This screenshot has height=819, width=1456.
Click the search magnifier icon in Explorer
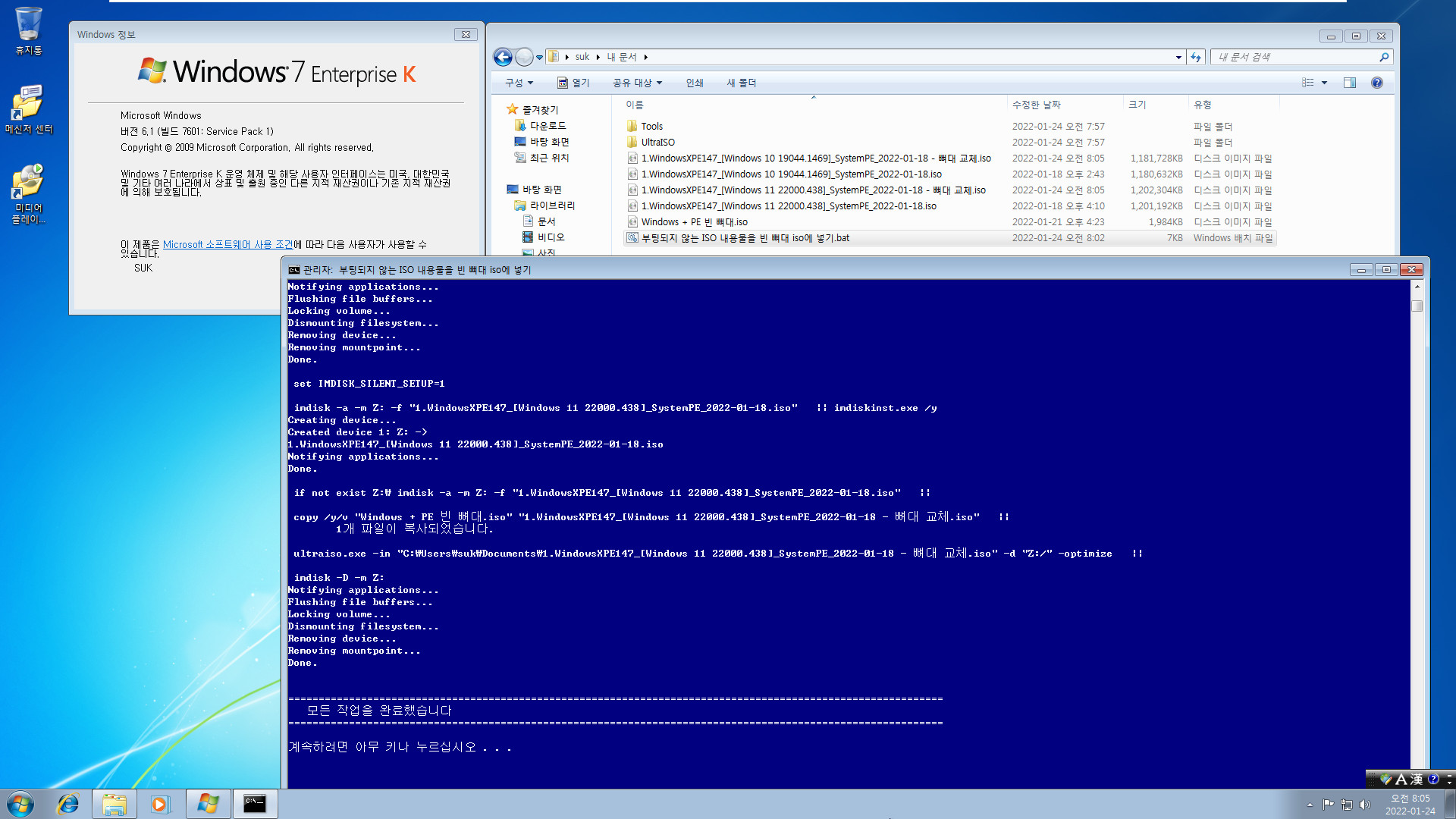[1384, 58]
